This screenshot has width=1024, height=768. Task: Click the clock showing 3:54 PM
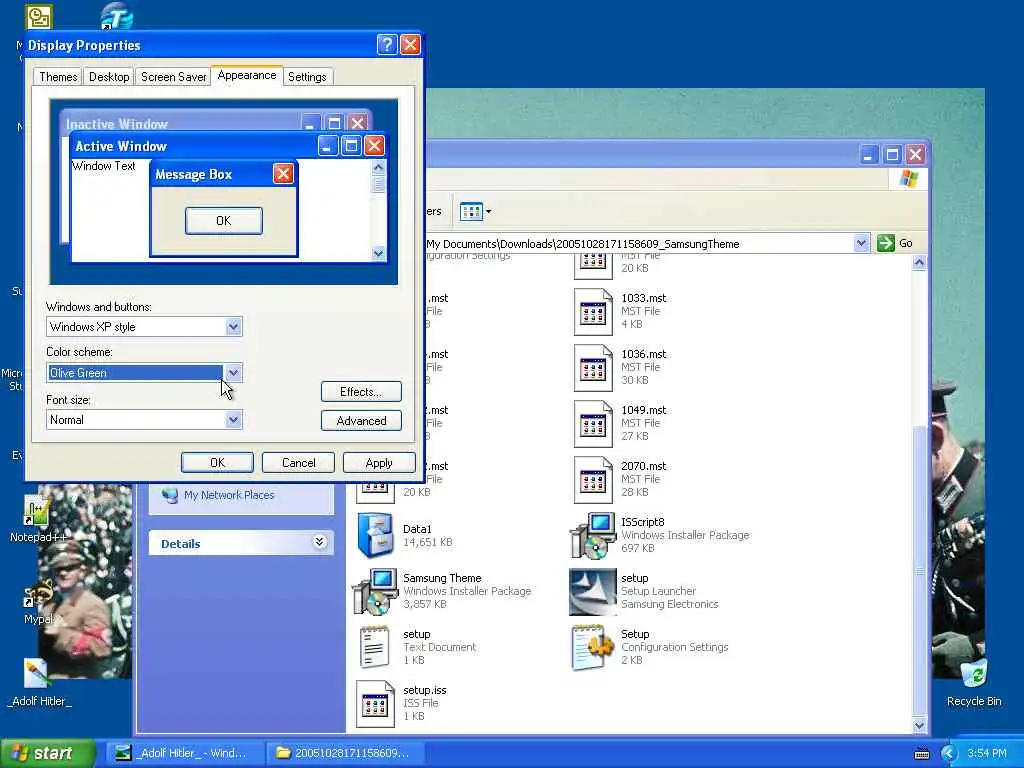pyautogui.click(x=987, y=753)
